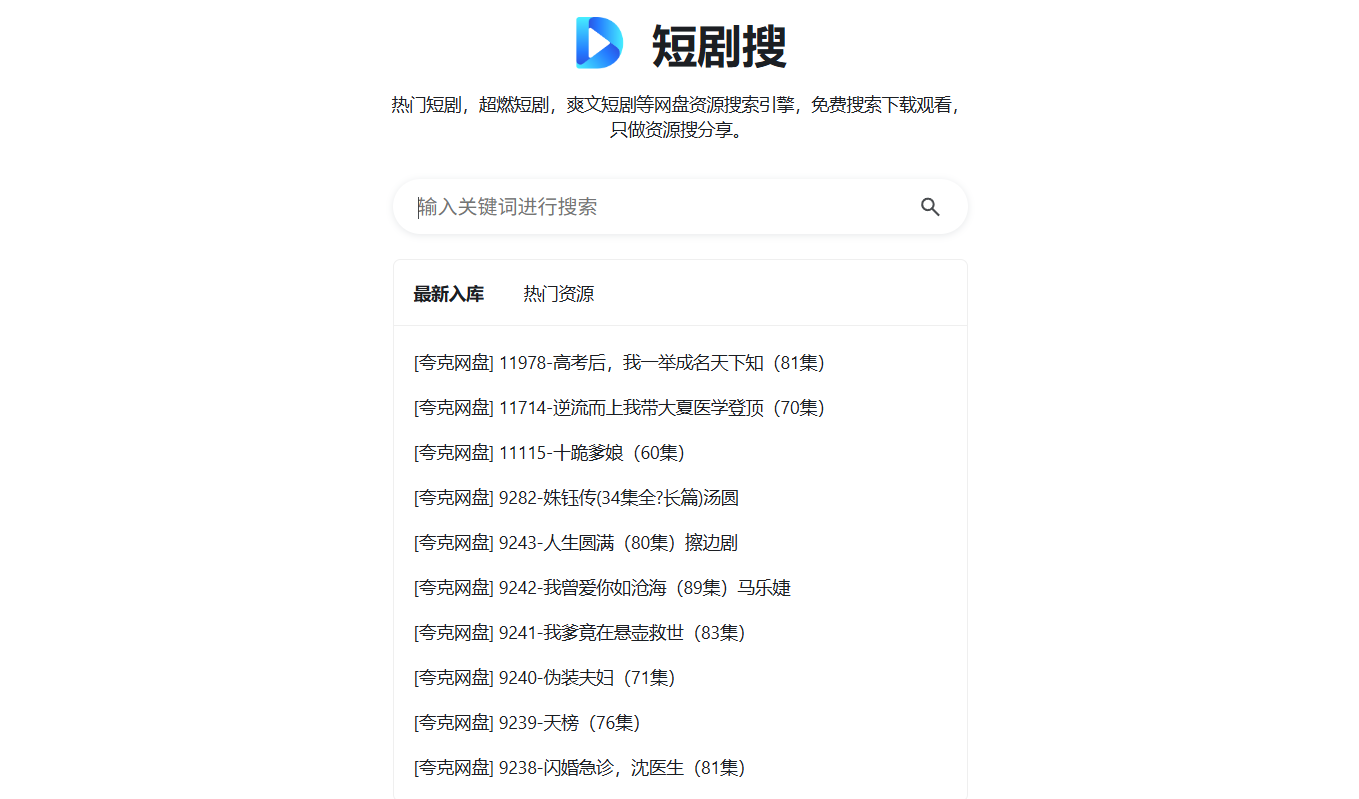This screenshot has width=1359, height=799.
Task: Open 9238-闪婚急诊，沈医生 (81集)
Action: pyautogui.click(x=579, y=768)
